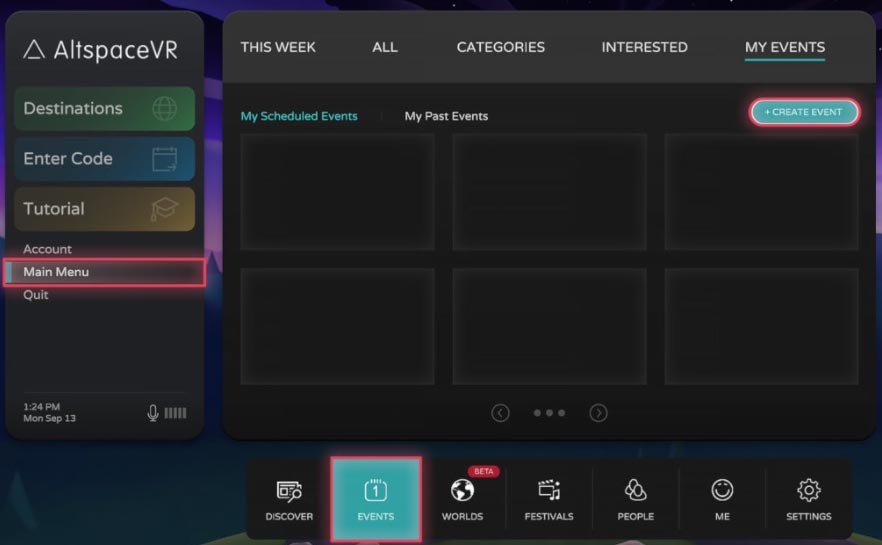The width and height of the screenshot is (882, 545).
Task: Switch to the Categories tab
Action: pos(500,47)
